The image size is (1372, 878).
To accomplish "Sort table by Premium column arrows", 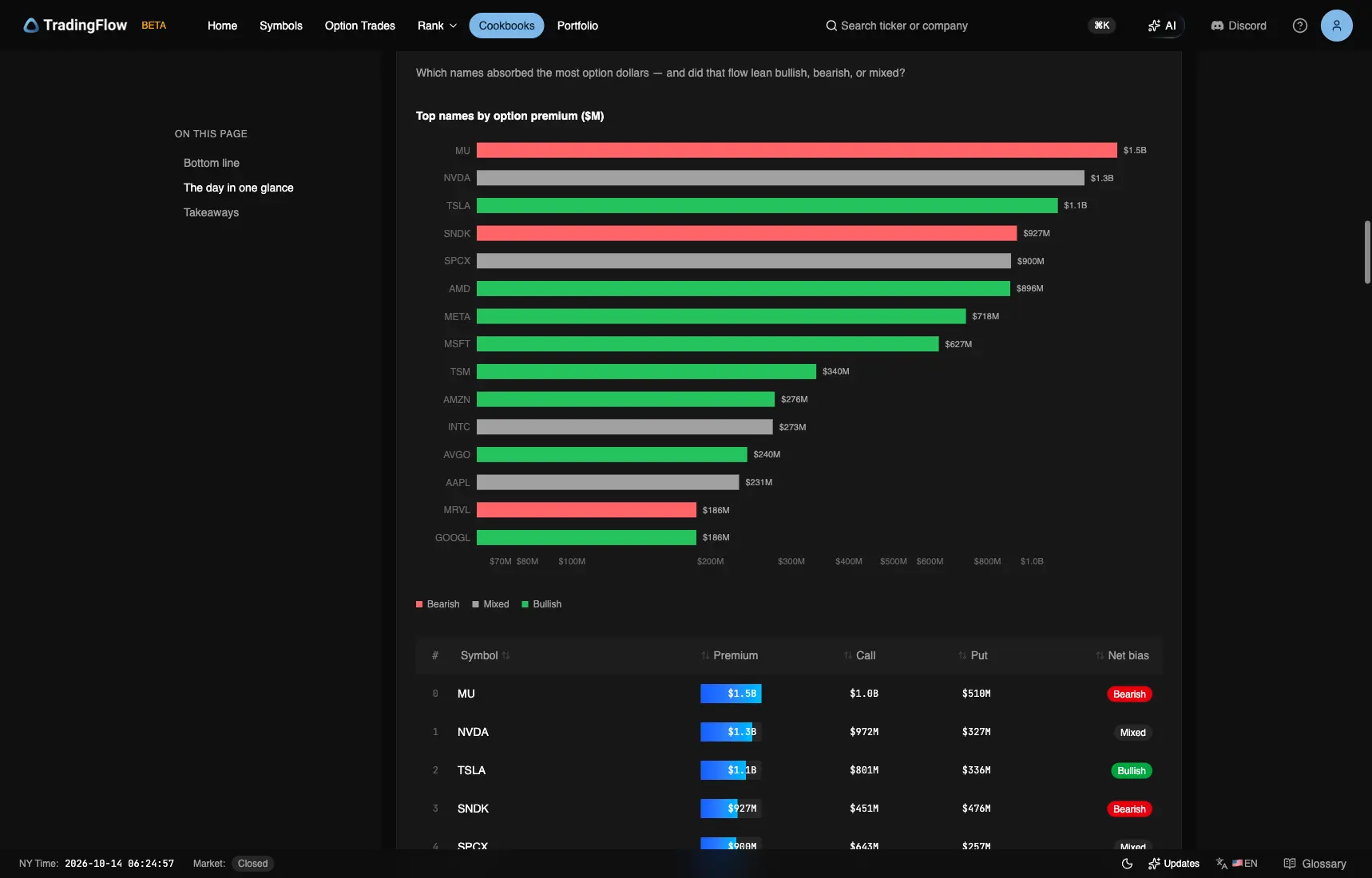I will 705,656.
